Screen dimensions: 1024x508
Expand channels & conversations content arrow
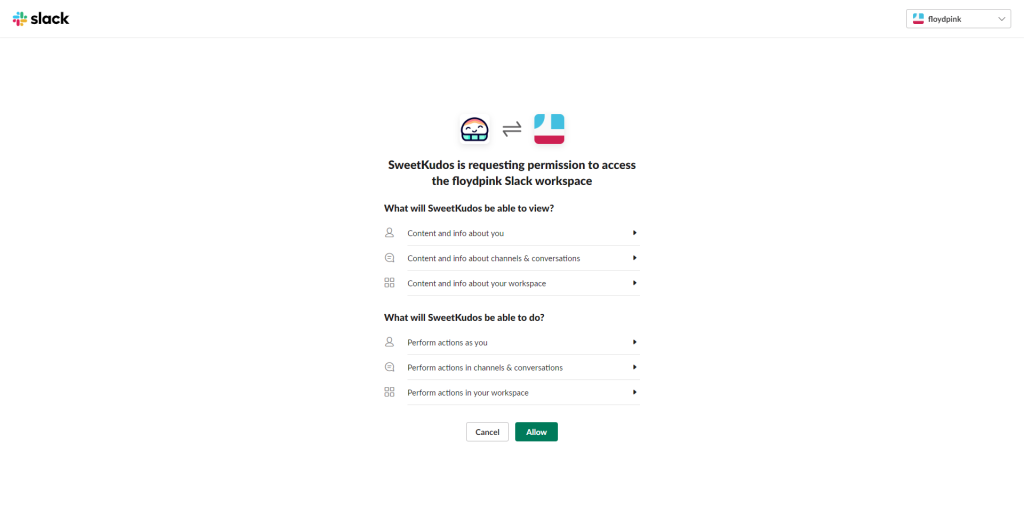[635, 258]
